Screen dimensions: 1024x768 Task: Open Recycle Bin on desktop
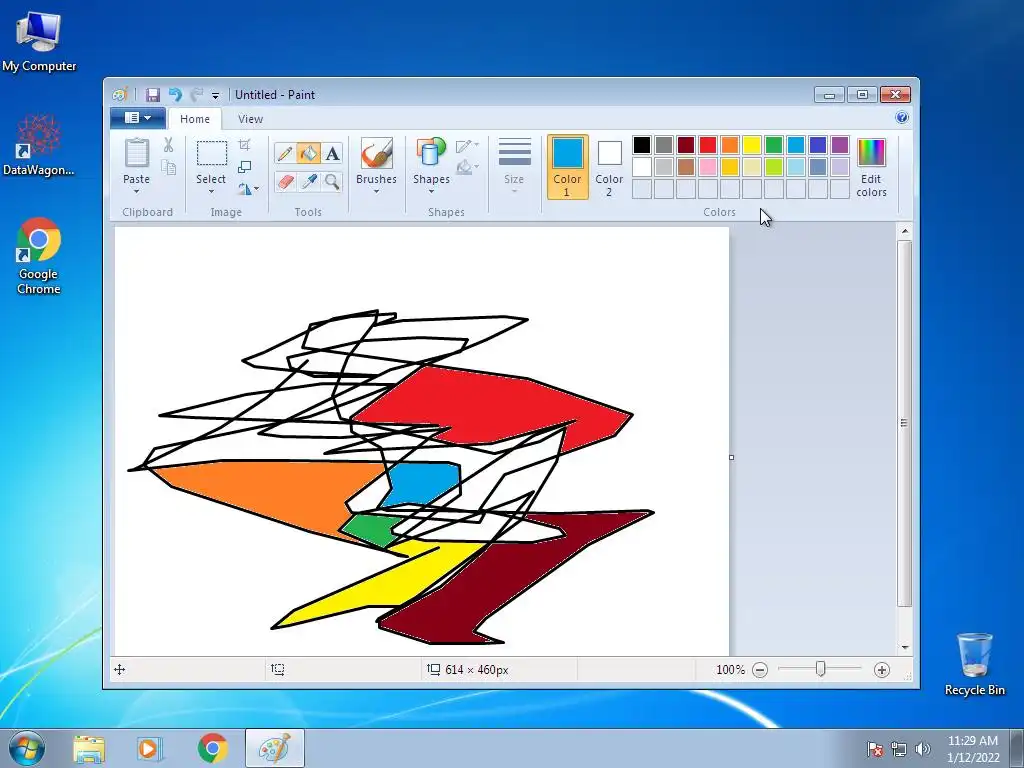click(974, 664)
